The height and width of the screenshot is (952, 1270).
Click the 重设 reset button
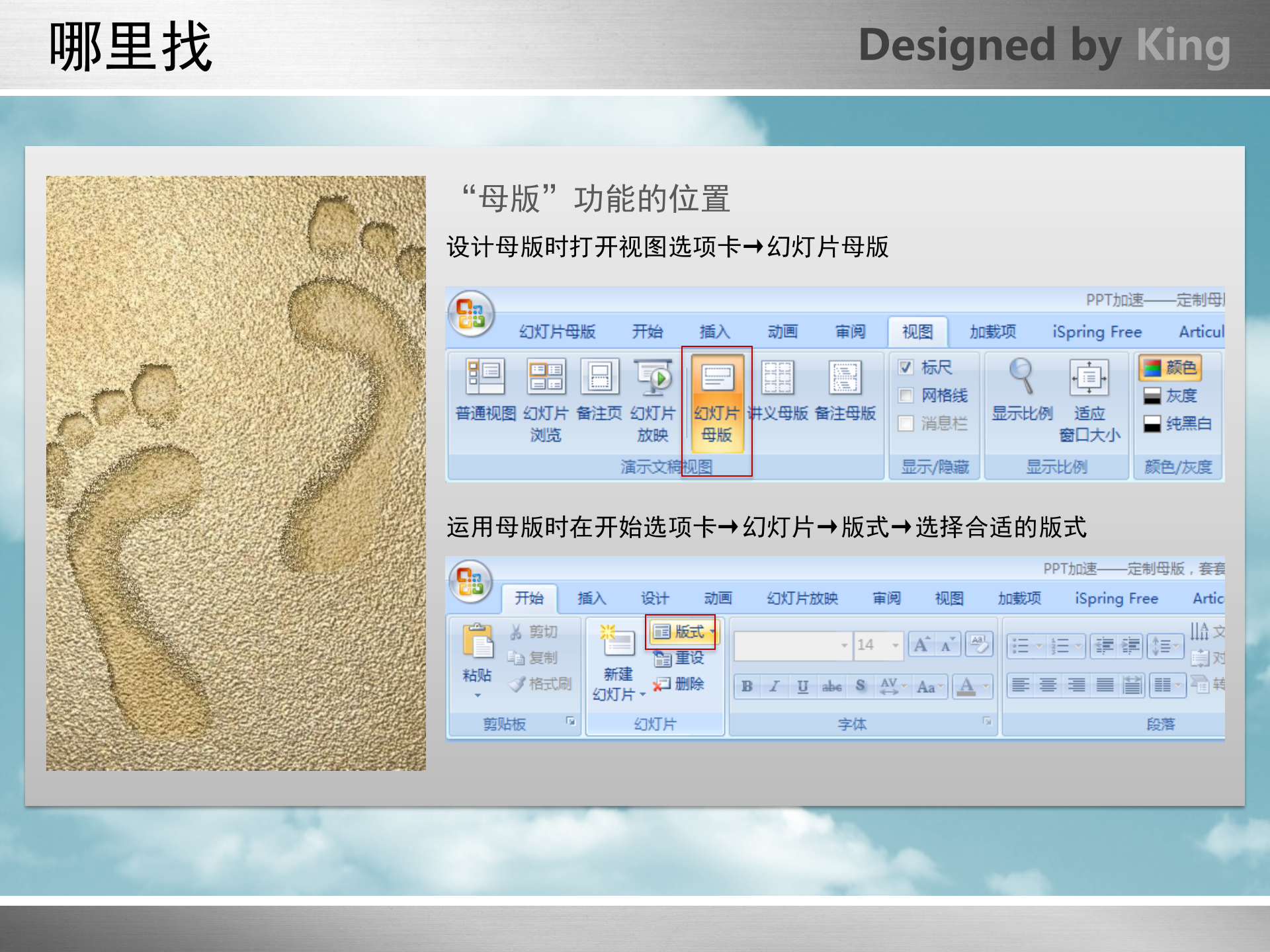point(681,658)
